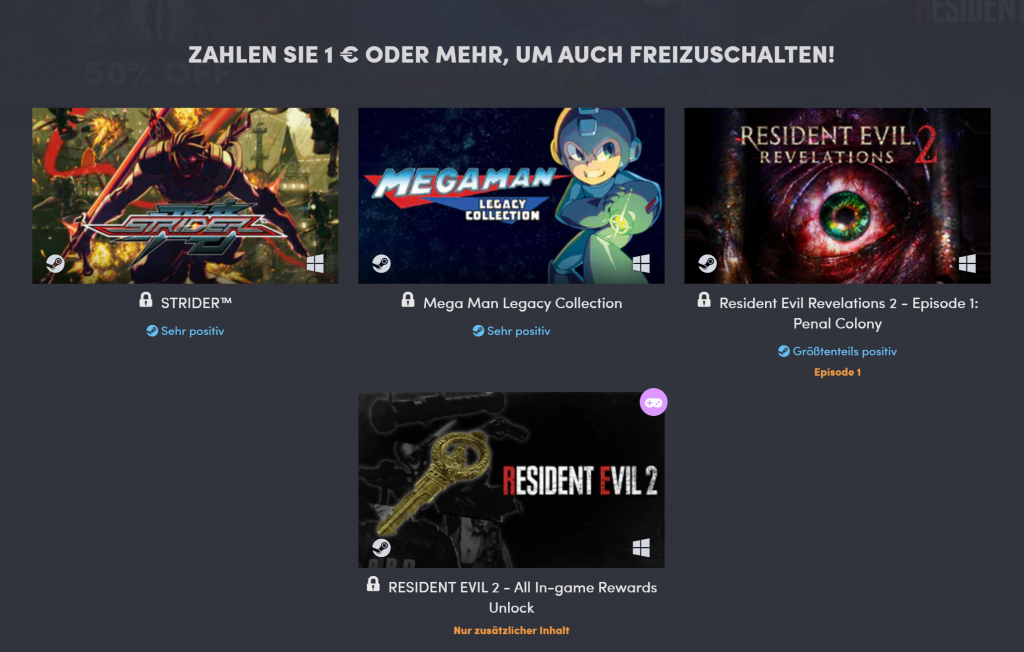Select the Resident Evil 2 key artwork
This screenshot has width=1024, height=652.
(x=511, y=480)
